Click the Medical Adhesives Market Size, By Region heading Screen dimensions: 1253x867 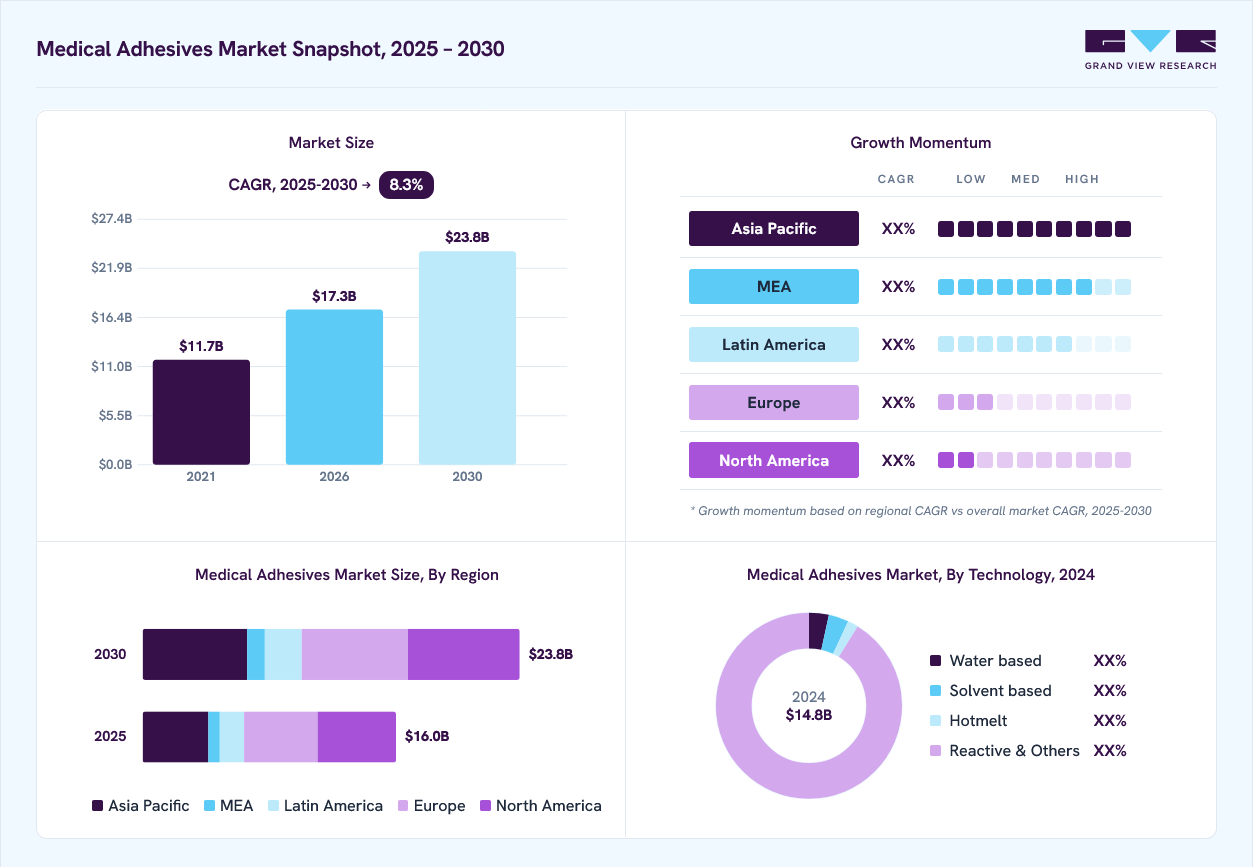pos(347,575)
